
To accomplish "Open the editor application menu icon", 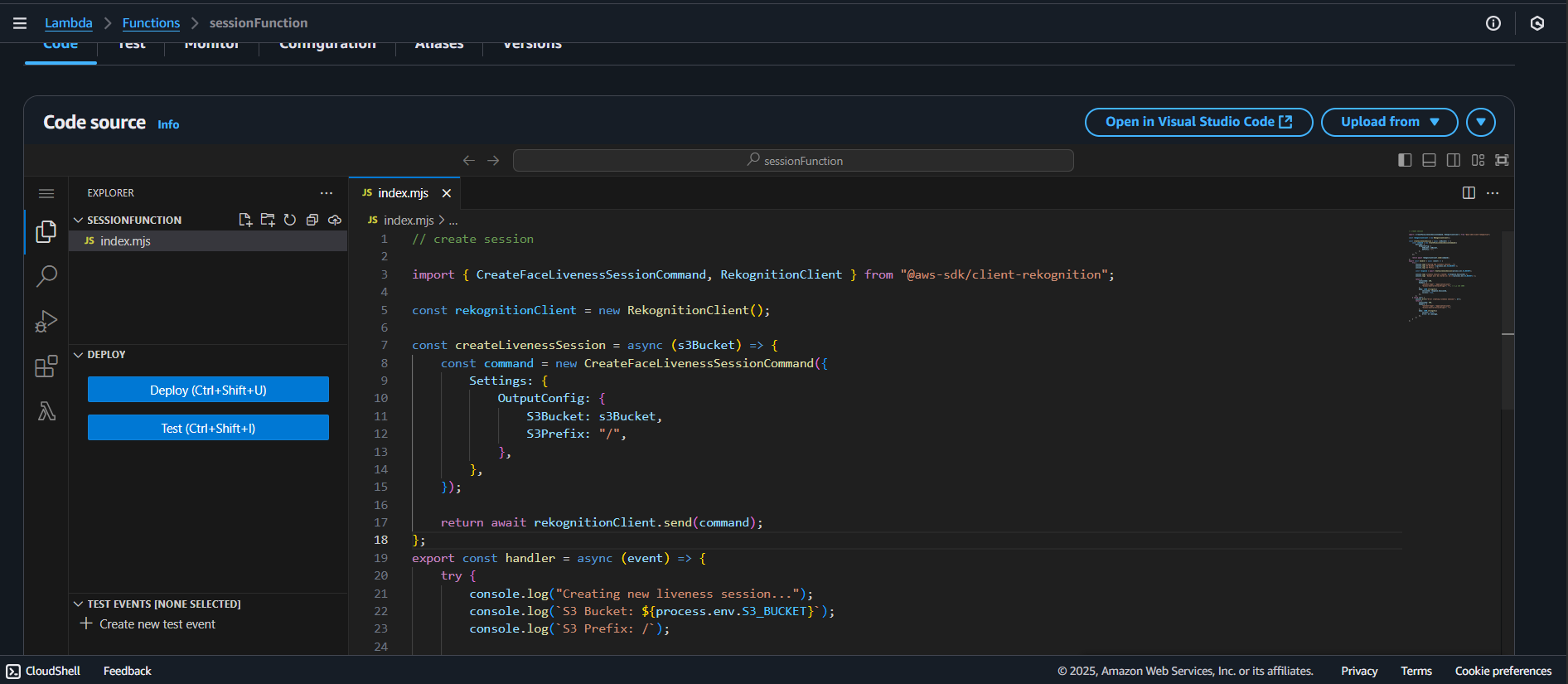I will (46, 193).
